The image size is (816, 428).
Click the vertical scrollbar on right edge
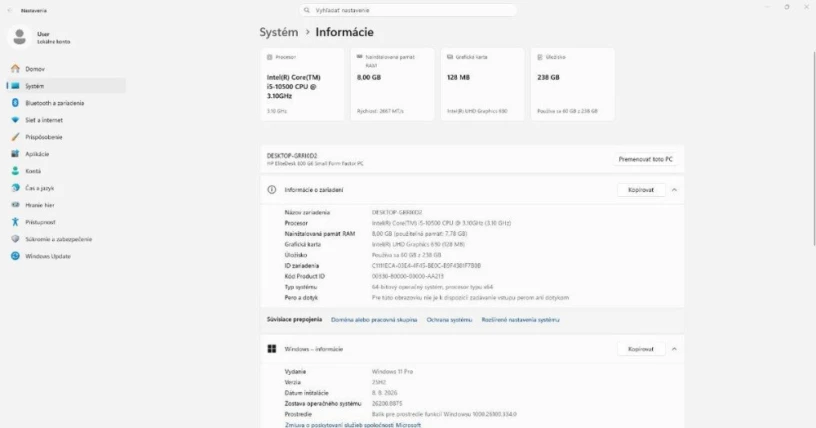click(814, 148)
